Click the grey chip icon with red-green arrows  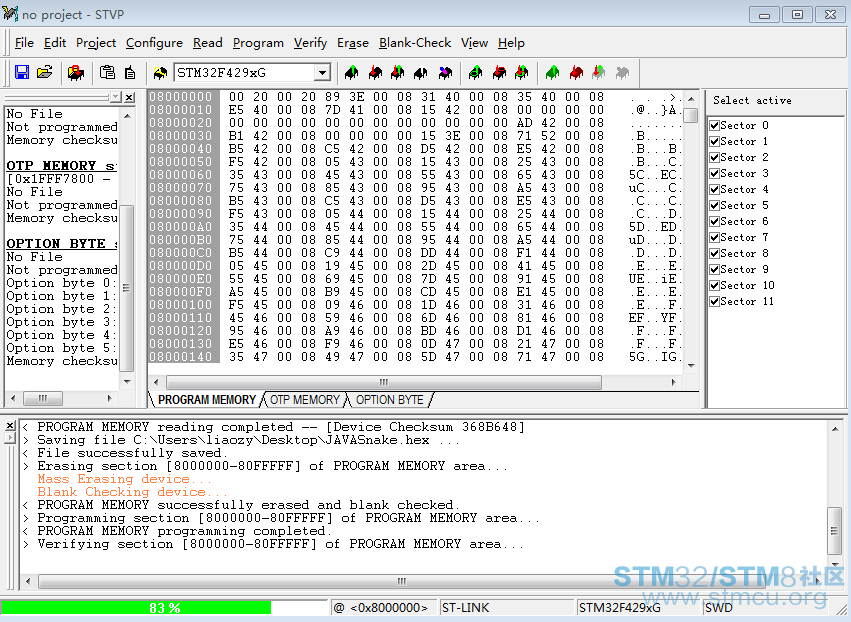pos(599,72)
